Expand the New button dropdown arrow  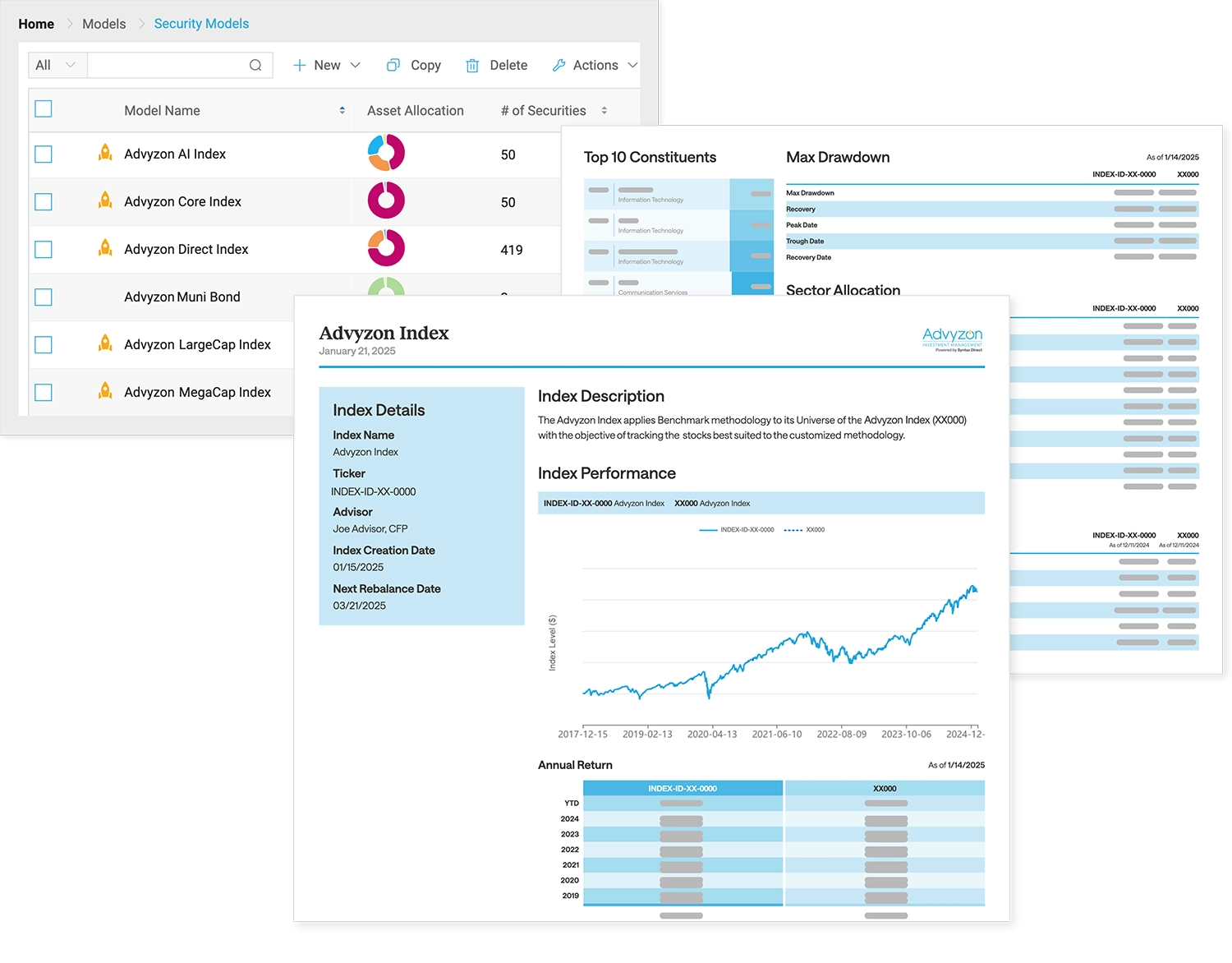tap(356, 66)
